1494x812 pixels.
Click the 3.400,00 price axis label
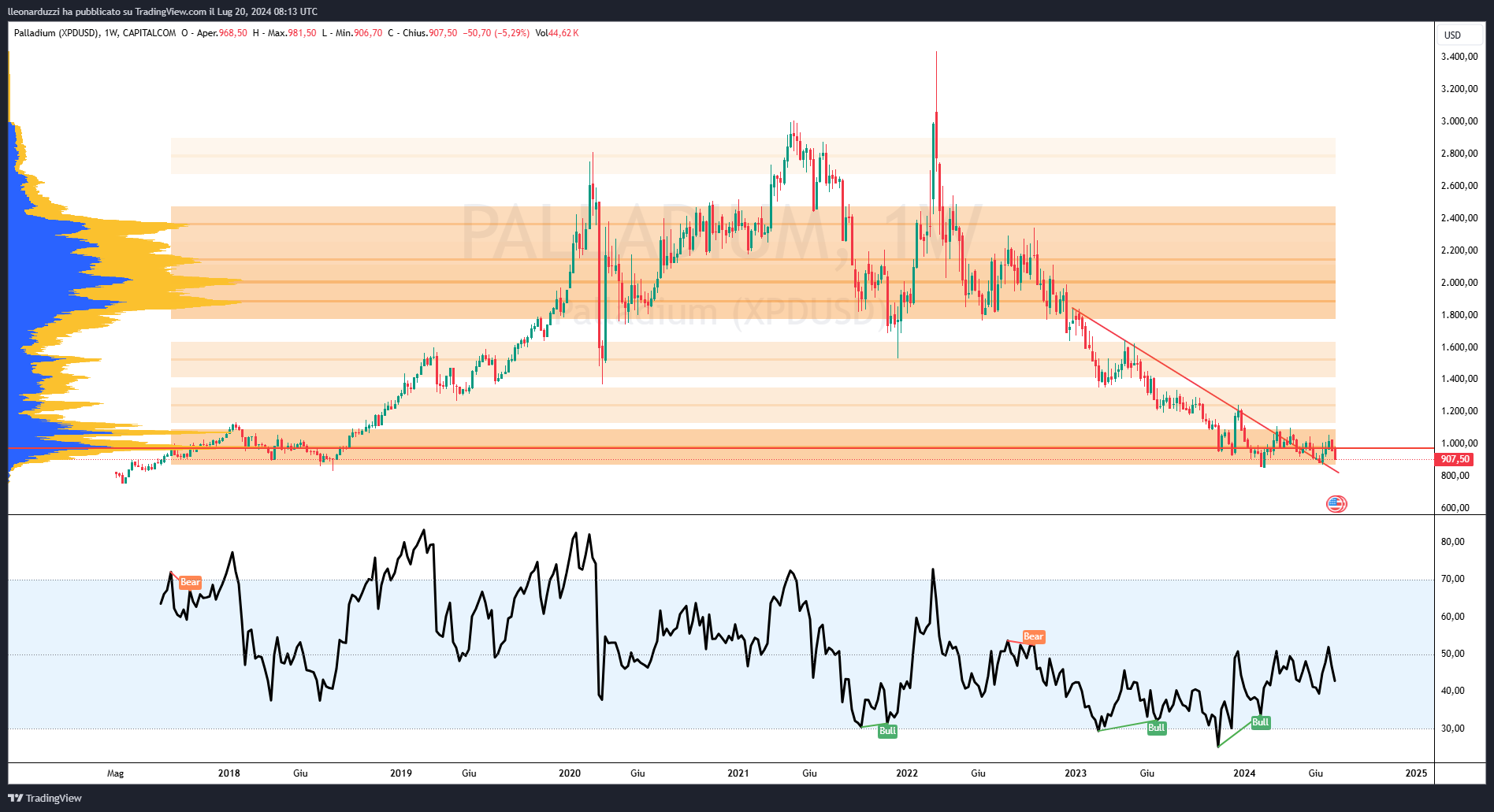pos(1459,57)
